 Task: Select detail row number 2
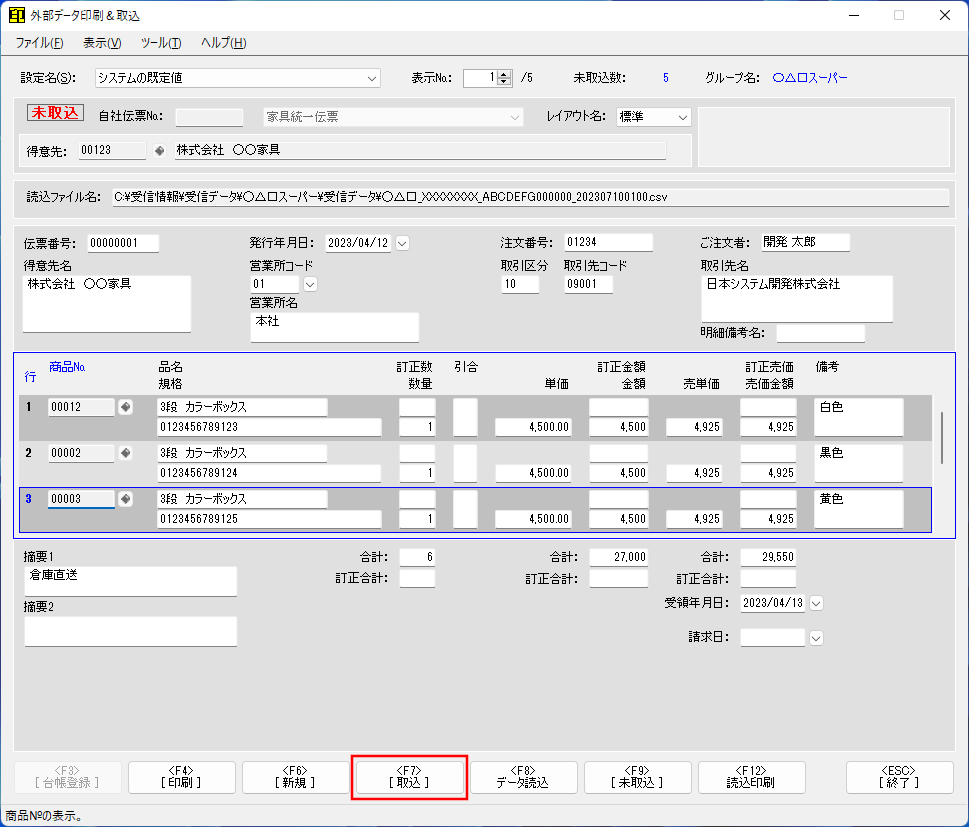[x=28, y=453]
